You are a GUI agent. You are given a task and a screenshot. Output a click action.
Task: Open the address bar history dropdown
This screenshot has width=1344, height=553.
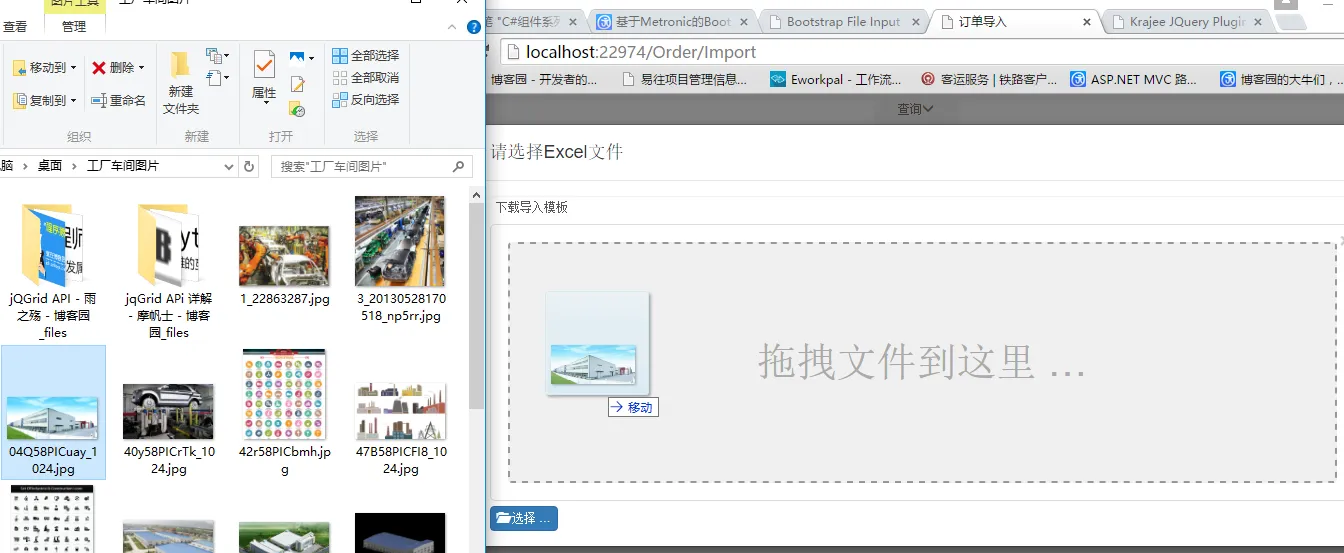229,166
